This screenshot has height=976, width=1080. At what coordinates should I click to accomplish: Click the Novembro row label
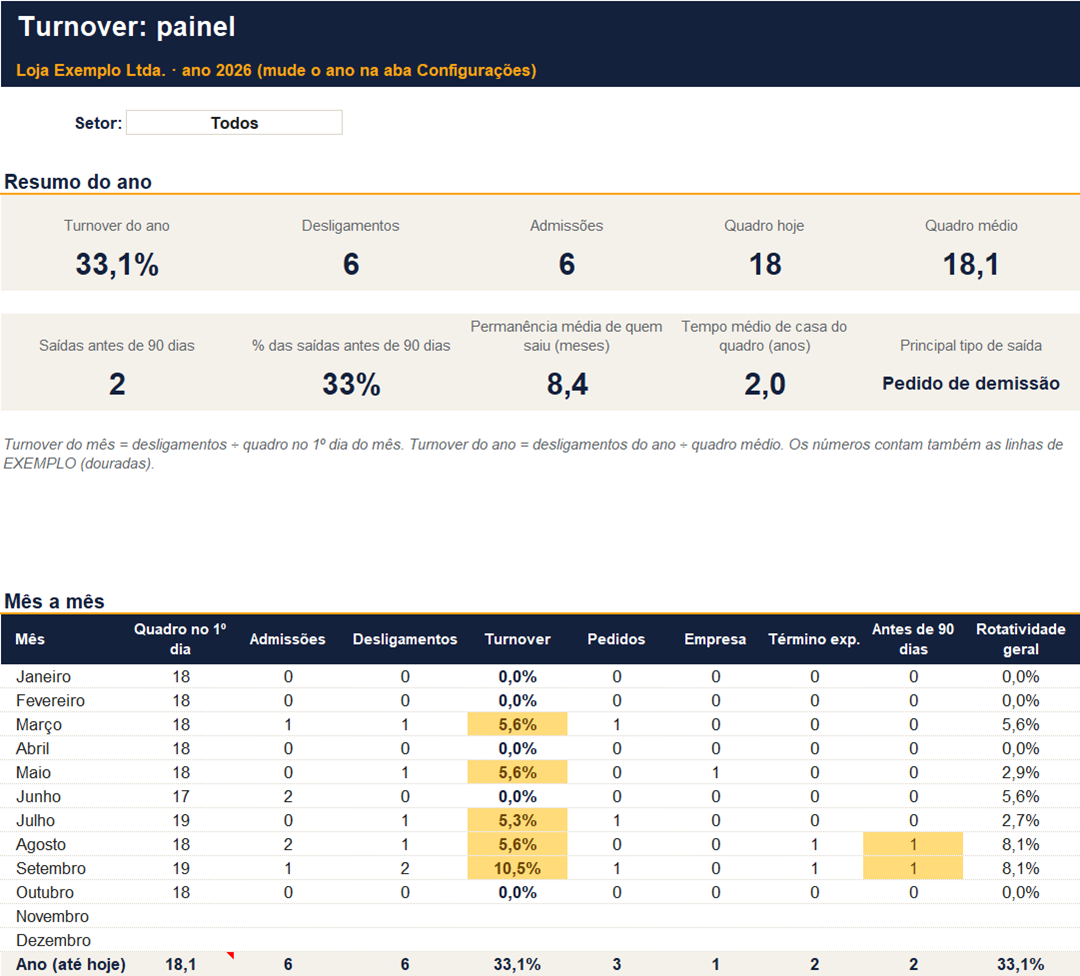tap(52, 917)
